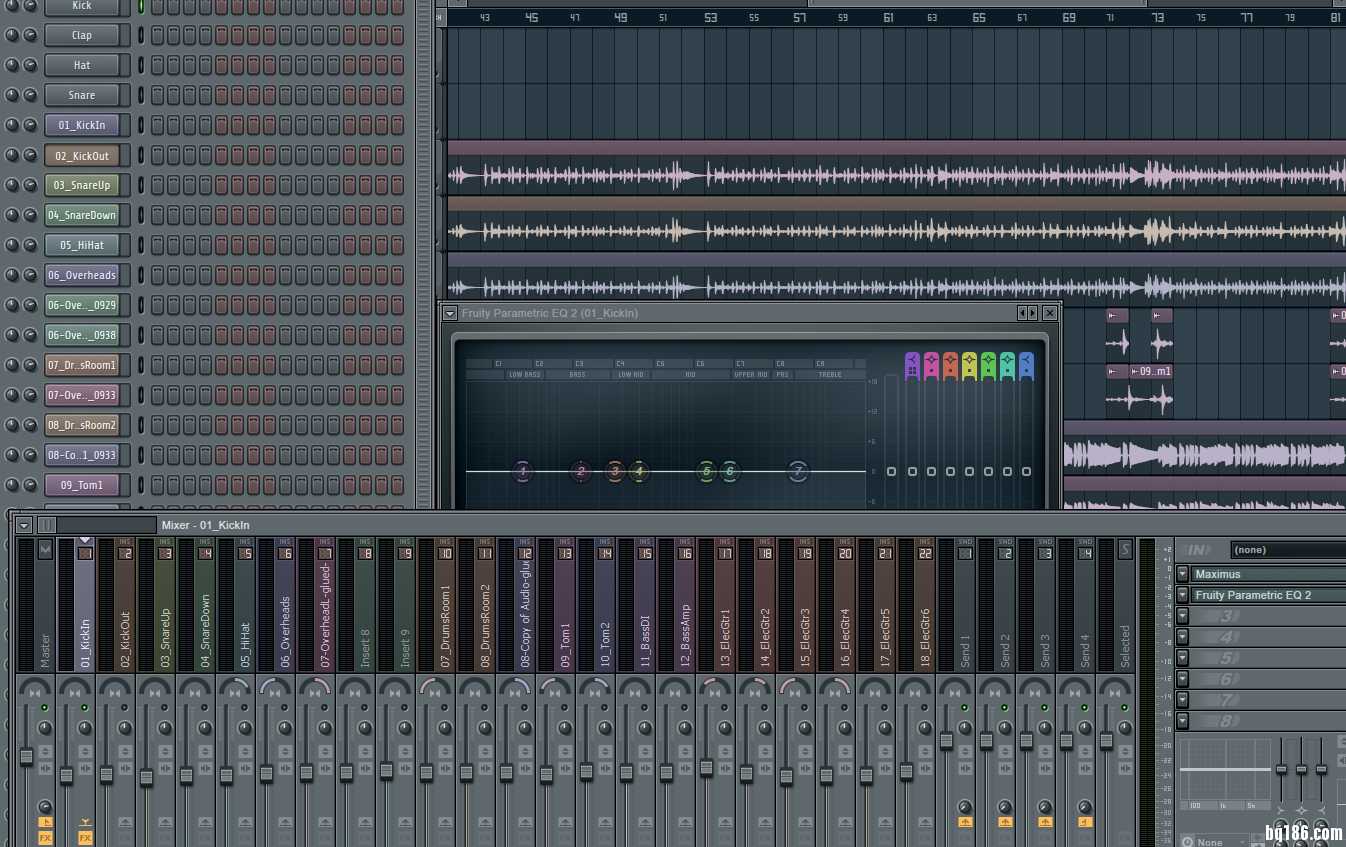This screenshot has height=847, width=1346.
Task: Open Fruity Parametric EQ 2 slot menu arrow
Action: click(1182, 595)
